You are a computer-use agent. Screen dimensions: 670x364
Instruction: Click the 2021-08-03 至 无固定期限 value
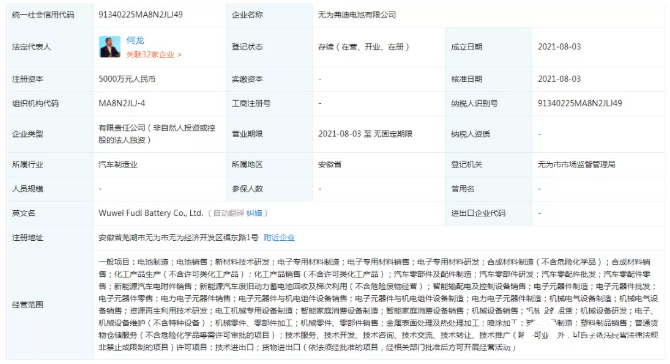coord(365,134)
